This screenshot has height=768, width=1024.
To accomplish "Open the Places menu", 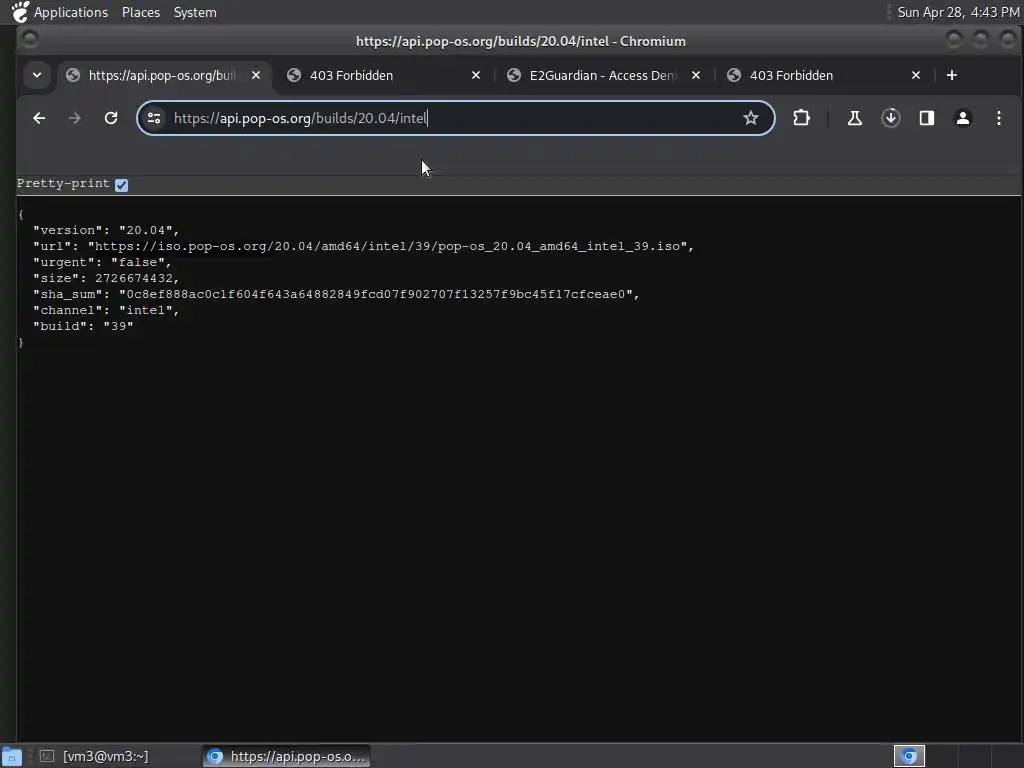I will pos(141,12).
